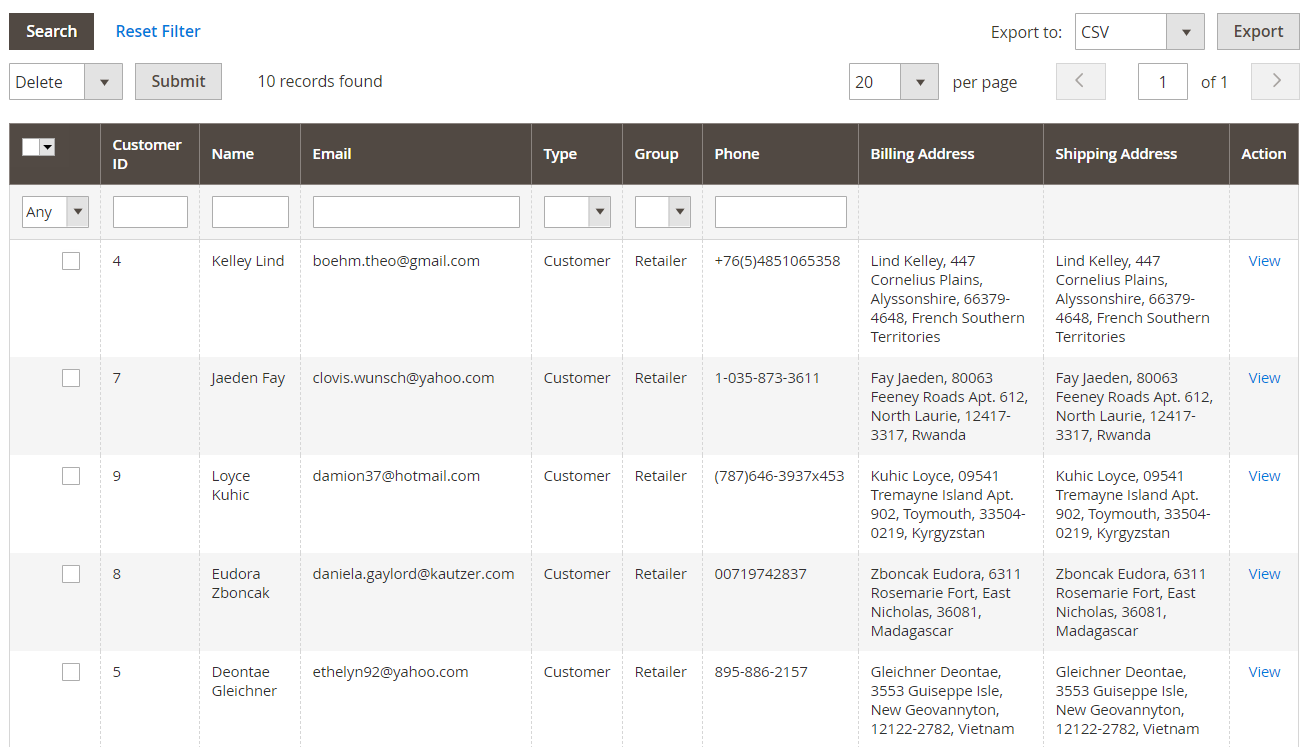Open the Type filter dropdown
Image resolution: width=1308 pixels, height=747 pixels.
577,212
